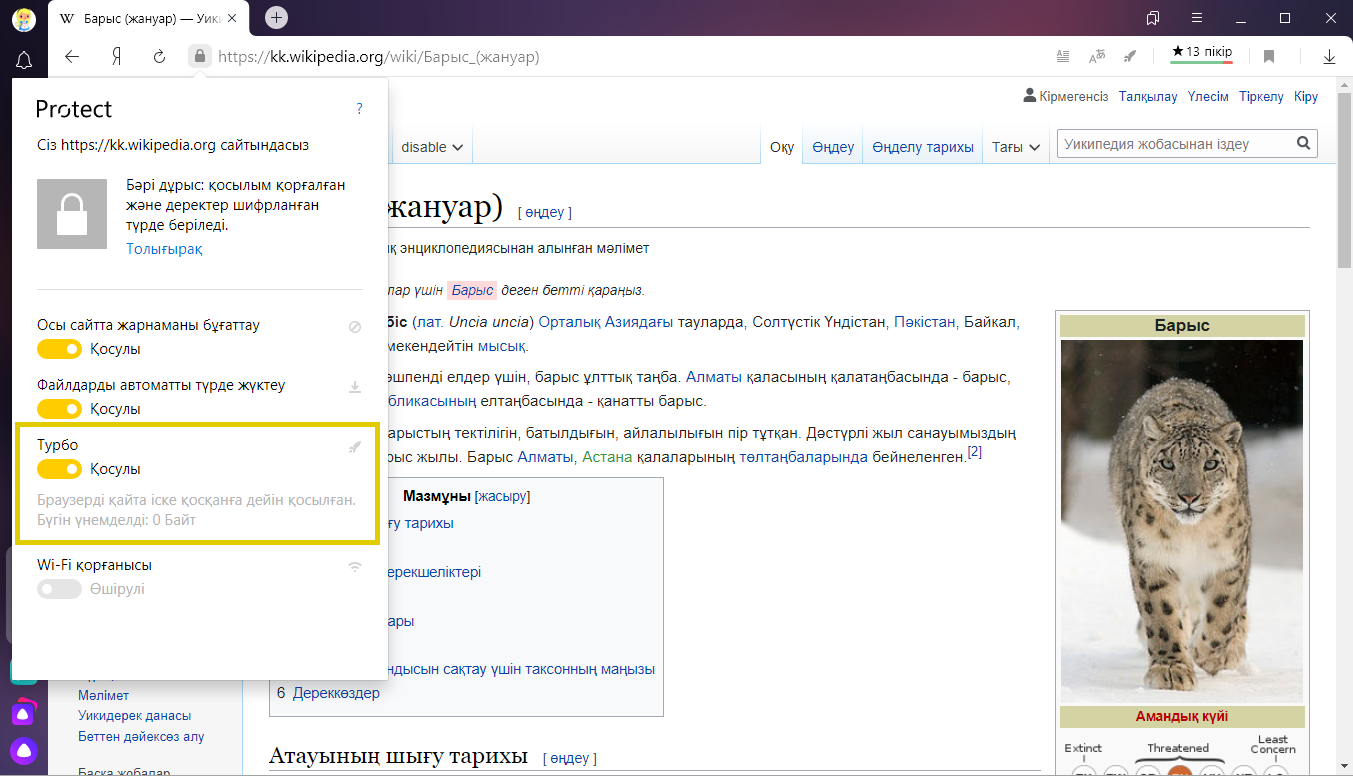The width and height of the screenshot is (1353, 776).
Task: Click the Wi-Fi icon beside Wi-Fi қорғанысы
Action: coord(355,567)
